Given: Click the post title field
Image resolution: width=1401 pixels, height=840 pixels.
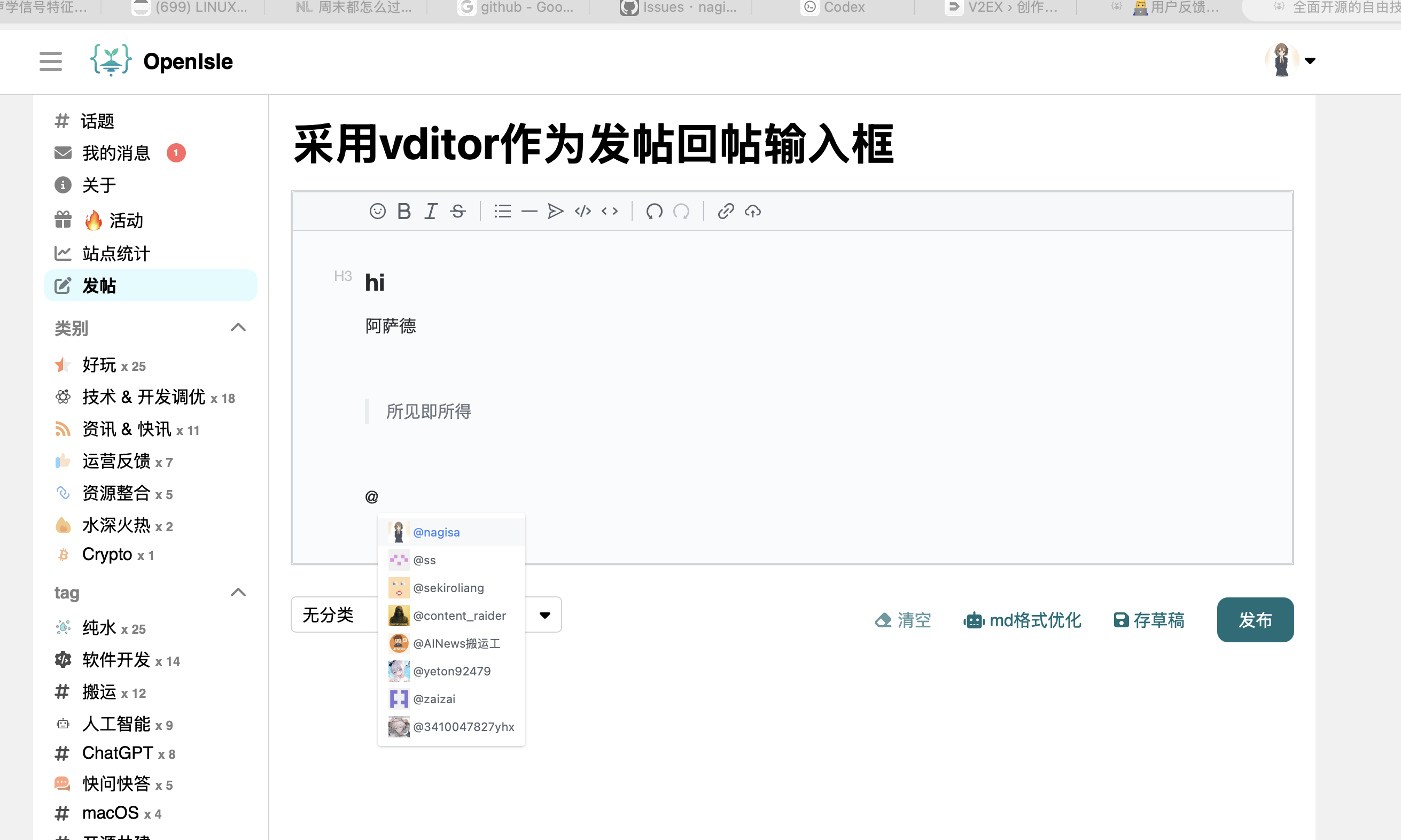Looking at the screenshot, I should click(792, 144).
